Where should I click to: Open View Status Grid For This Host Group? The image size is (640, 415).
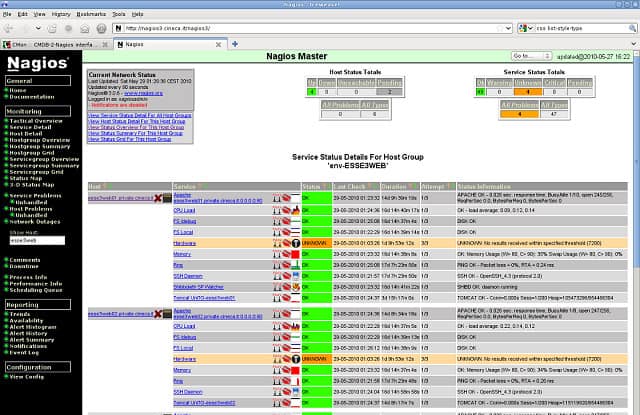(129, 139)
